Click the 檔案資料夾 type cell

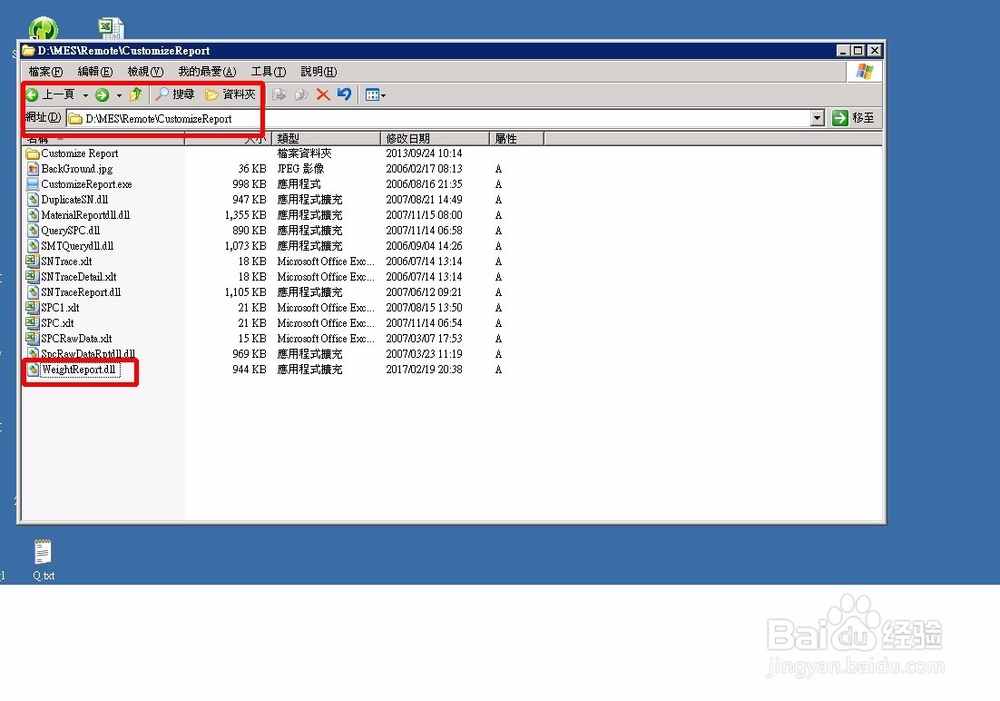(x=304, y=154)
